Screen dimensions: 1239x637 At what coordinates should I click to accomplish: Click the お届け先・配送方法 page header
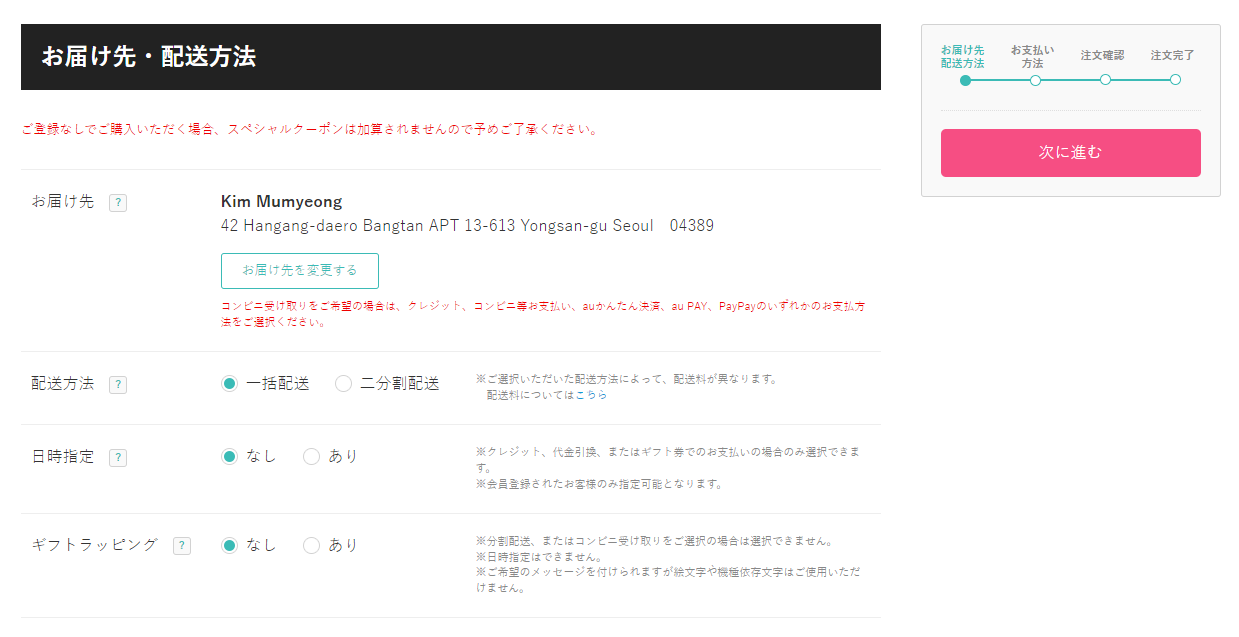click(x=149, y=57)
